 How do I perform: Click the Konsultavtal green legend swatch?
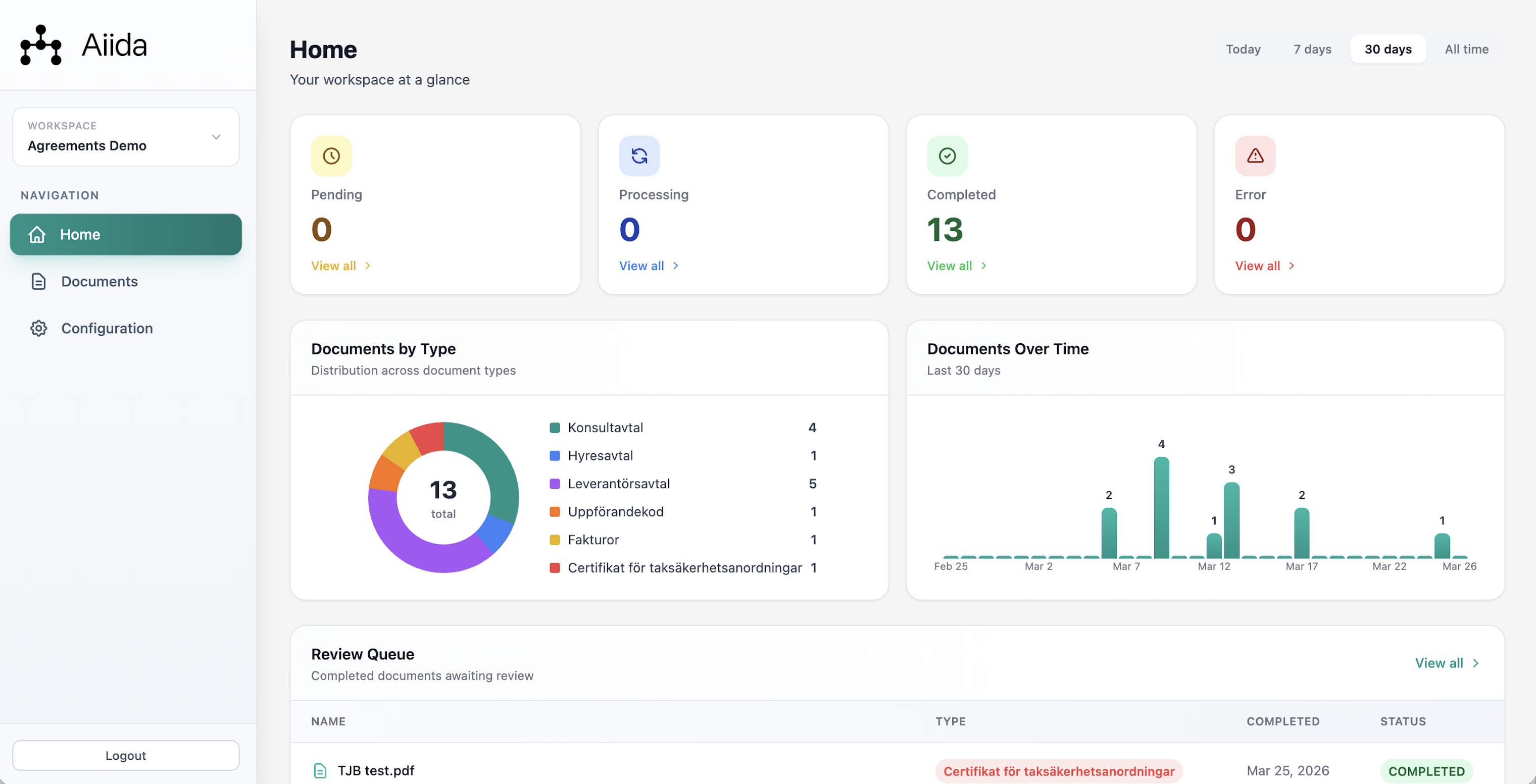point(555,427)
